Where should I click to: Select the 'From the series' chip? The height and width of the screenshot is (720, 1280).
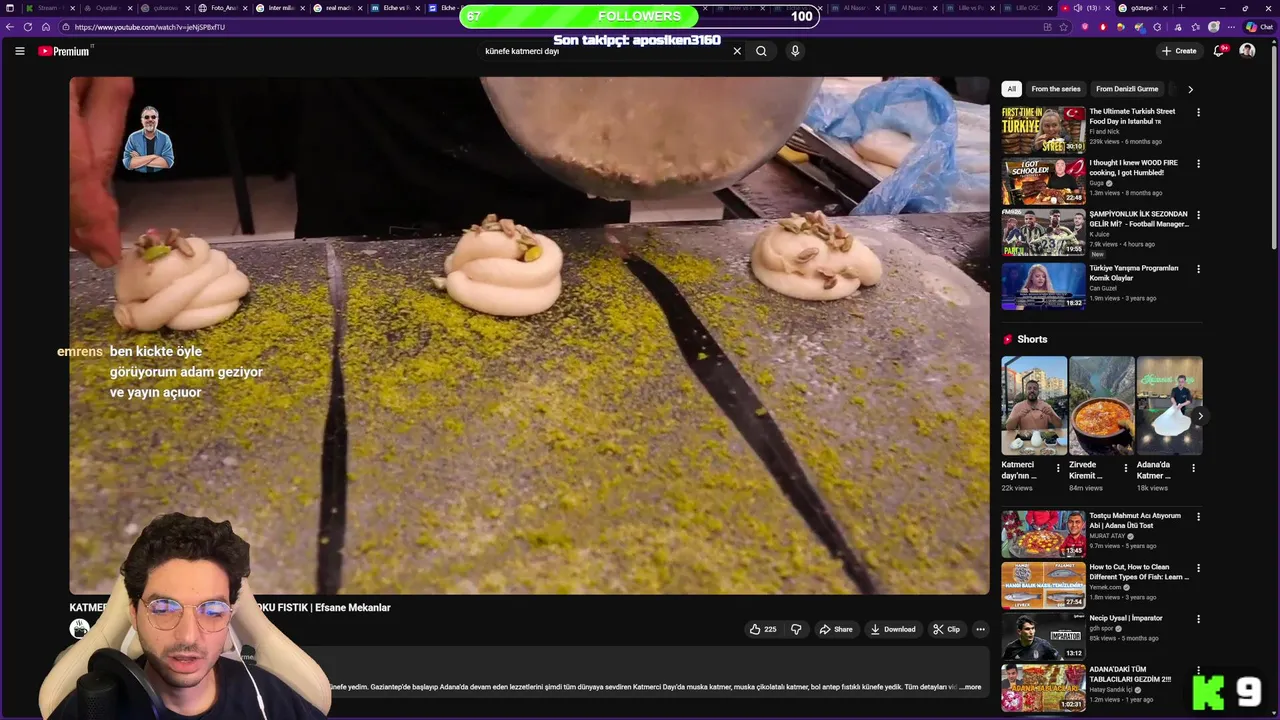1056,89
